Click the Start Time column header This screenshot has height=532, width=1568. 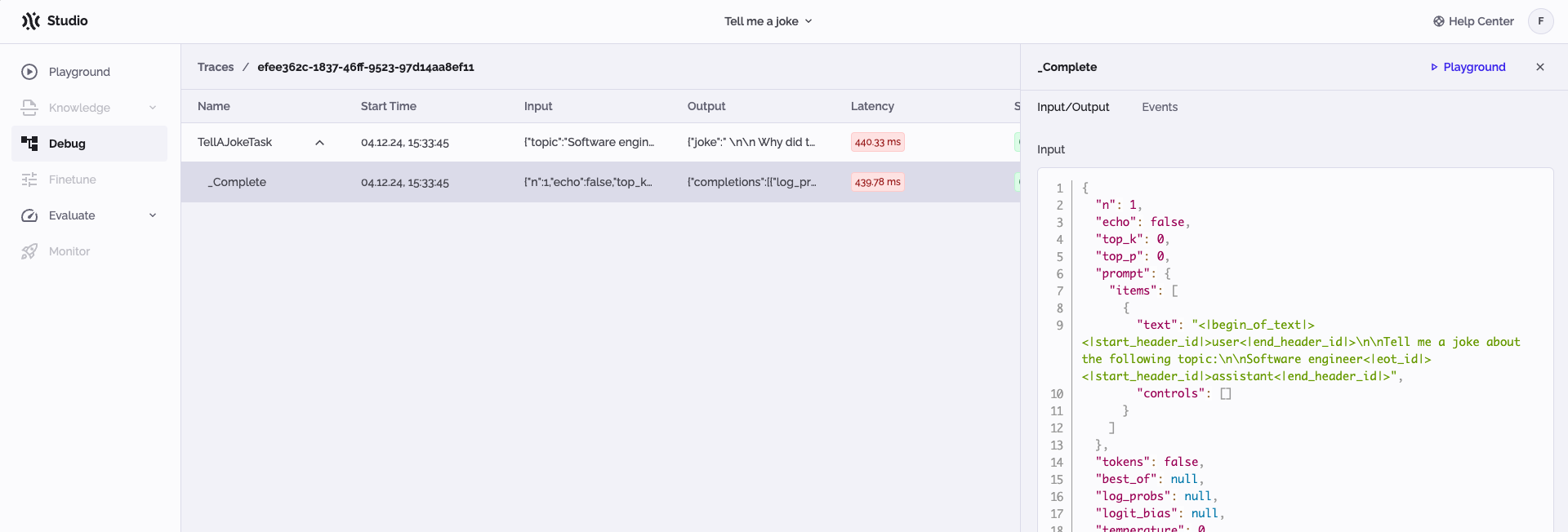tap(389, 106)
